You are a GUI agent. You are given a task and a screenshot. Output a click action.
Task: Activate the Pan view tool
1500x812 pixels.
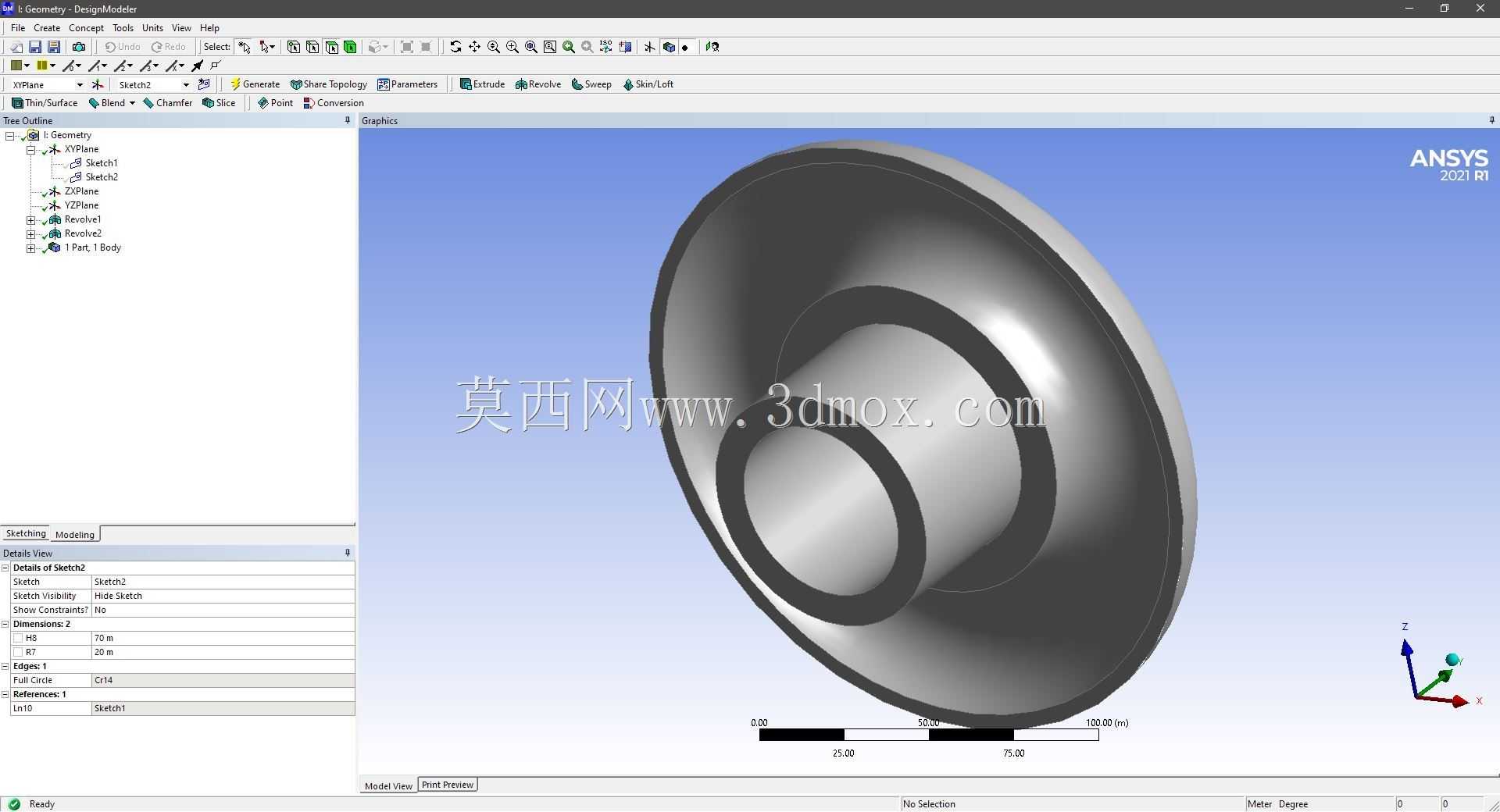(x=474, y=47)
